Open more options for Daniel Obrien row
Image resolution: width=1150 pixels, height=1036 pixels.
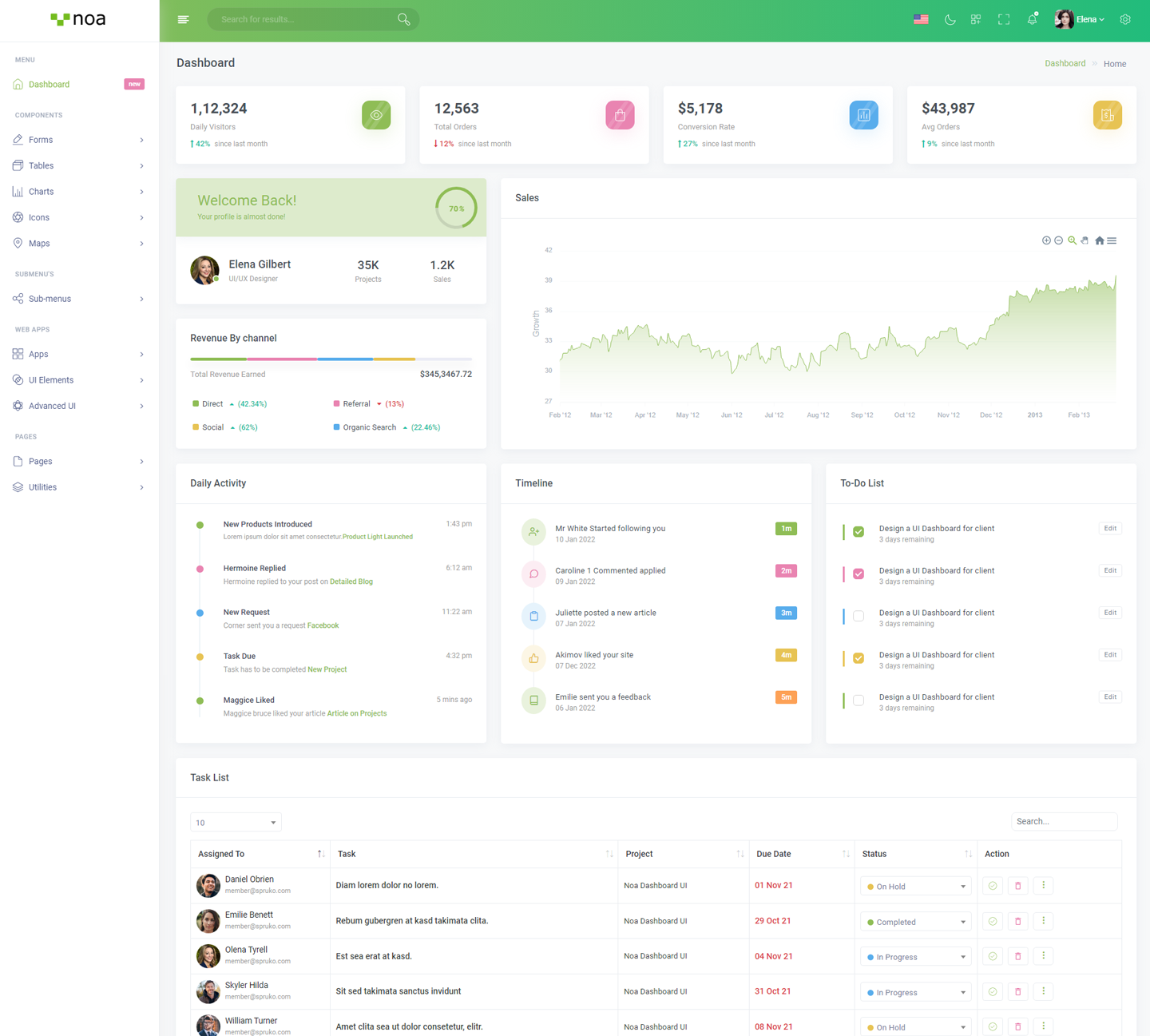coord(1043,885)
